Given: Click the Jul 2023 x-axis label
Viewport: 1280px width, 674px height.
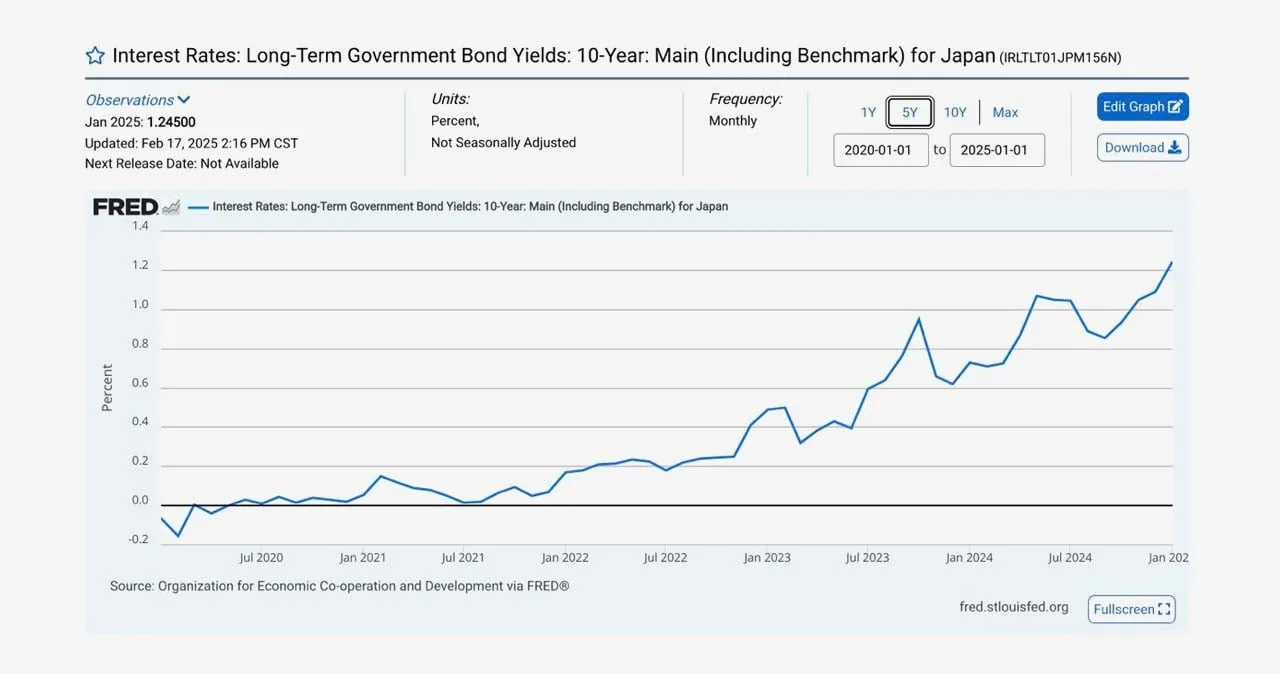Looking at the screenshot, I should [867, 558].
